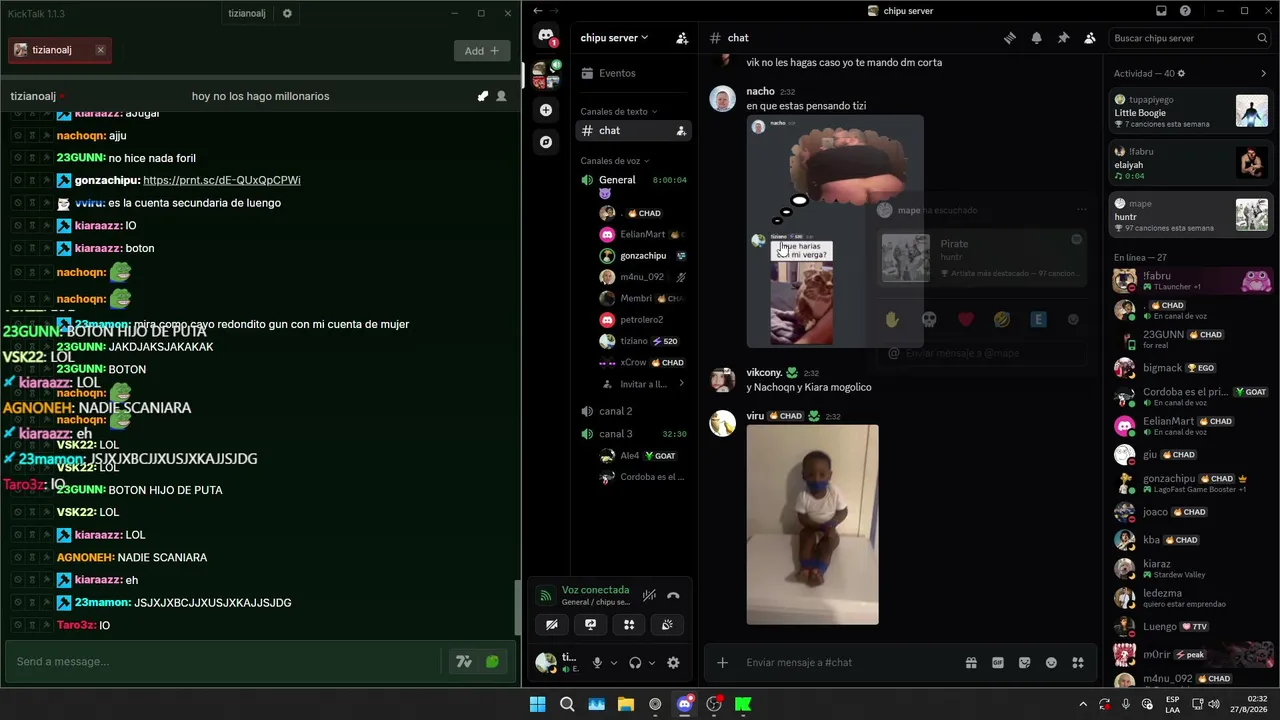1280x720 pixels.
Task: Open Discord server discovery compass
Action: point(546,142)
